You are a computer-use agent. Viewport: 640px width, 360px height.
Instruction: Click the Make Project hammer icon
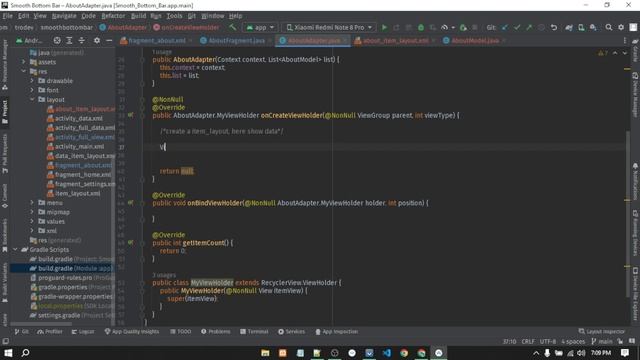click(x=233, y=27)
